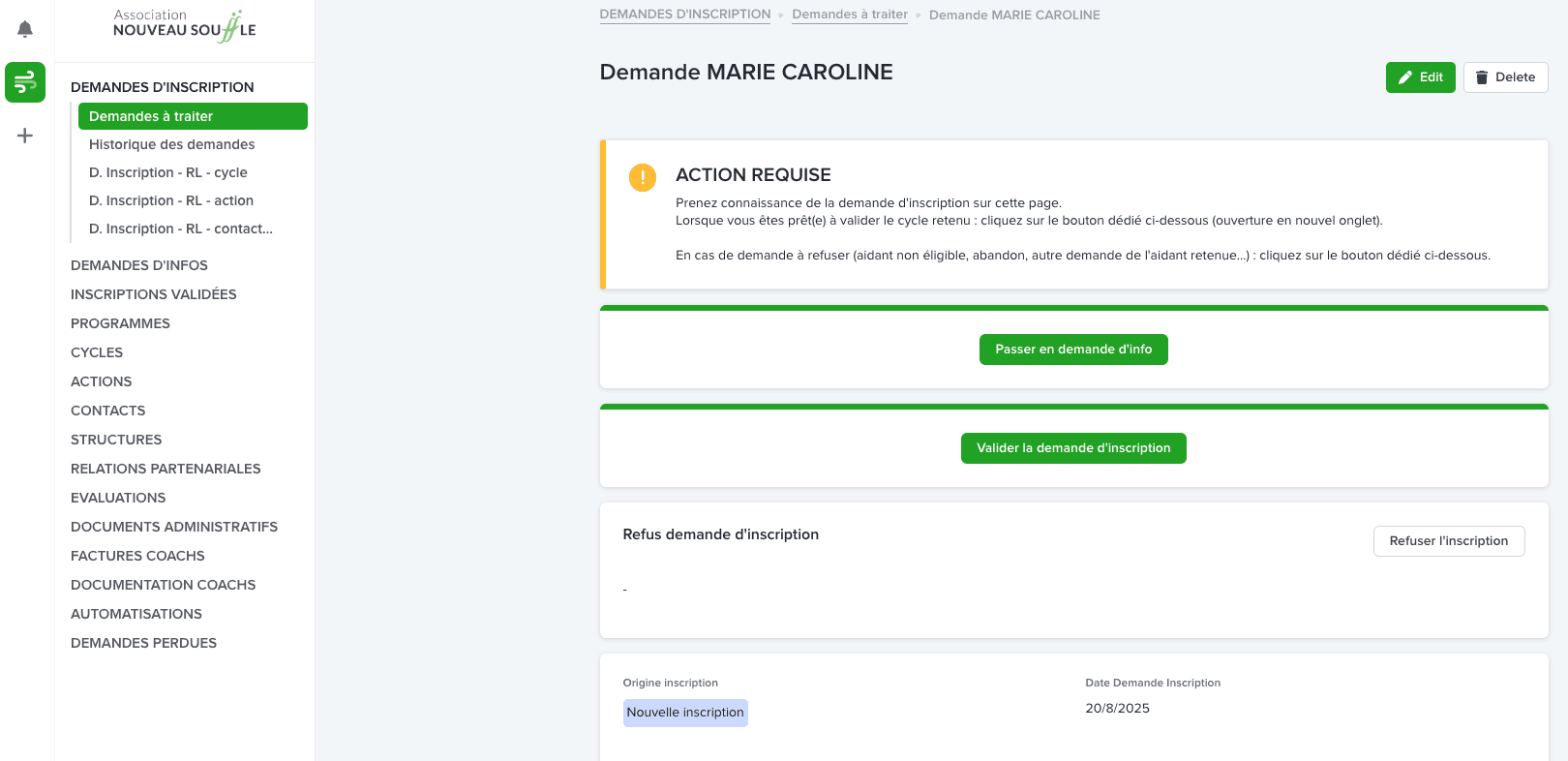Viewport: 1568px width, 761px height.
Task: Follow Demandes à traiter breadcrumb link
Action: click(x=850, y=15)
